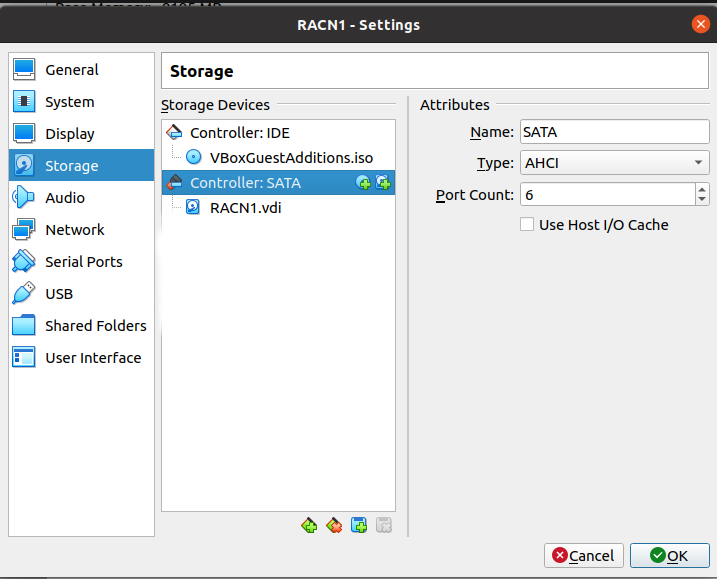Open the General settings category

pos(81,70)
